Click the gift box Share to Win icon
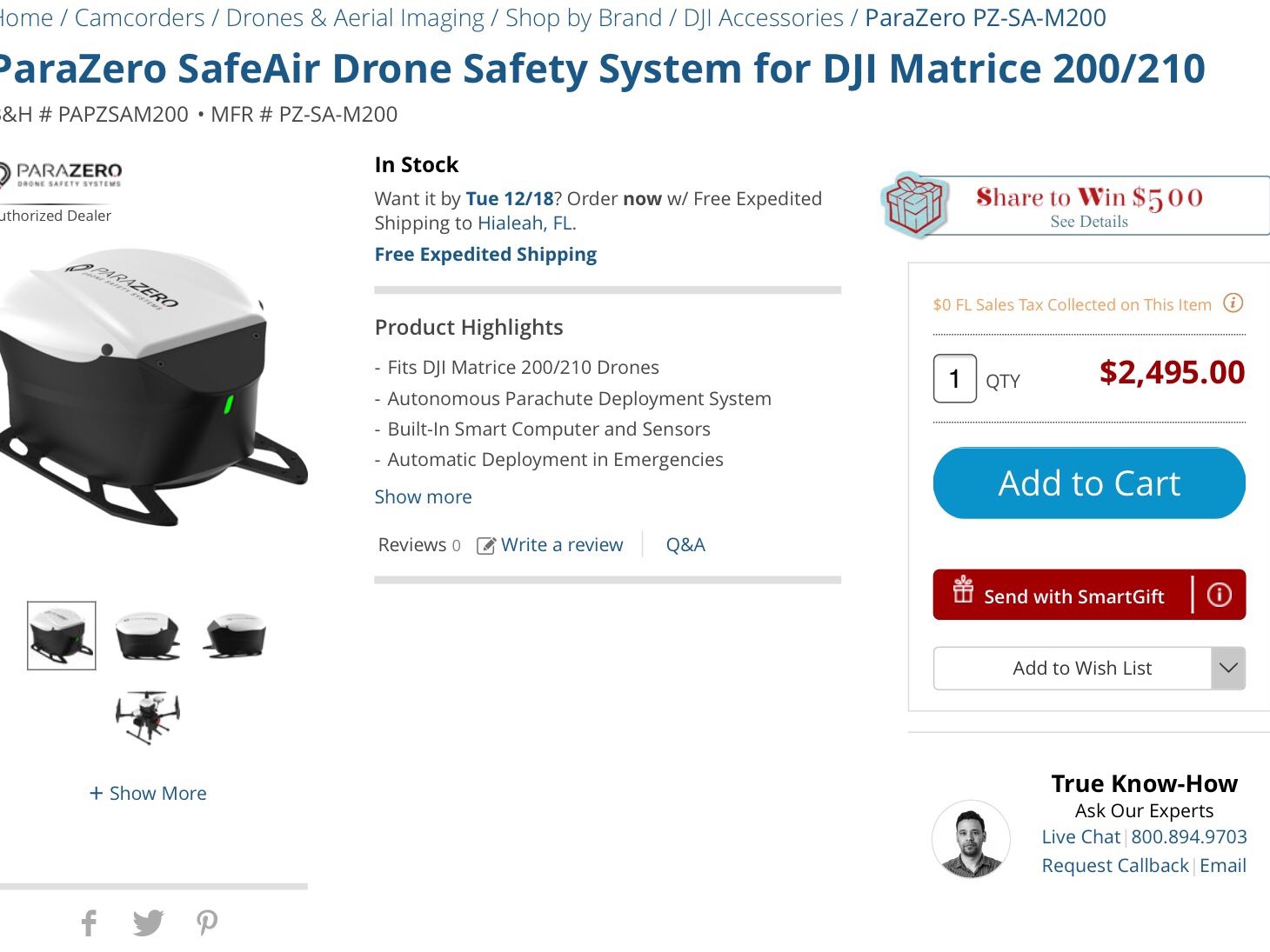1270x952 pixels. 913,205
